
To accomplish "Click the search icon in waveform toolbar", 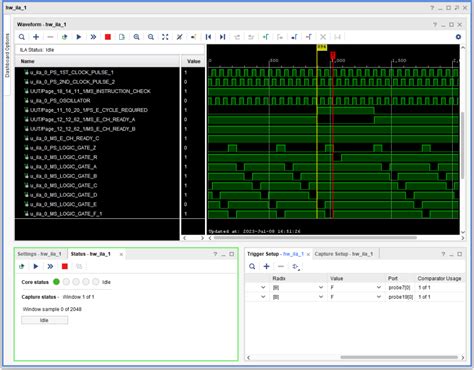I will pos(22,37).
